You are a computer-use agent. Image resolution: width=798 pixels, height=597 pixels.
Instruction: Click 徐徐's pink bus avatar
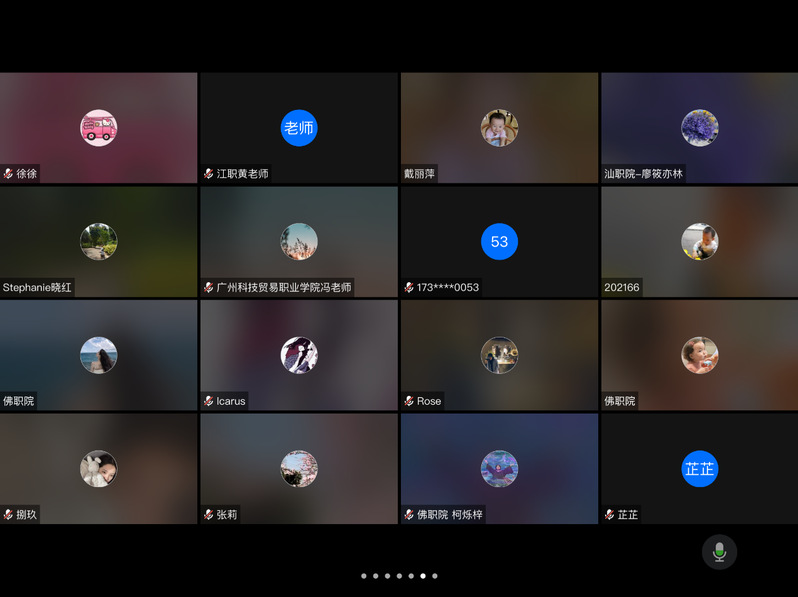click(x=98, y=128)
